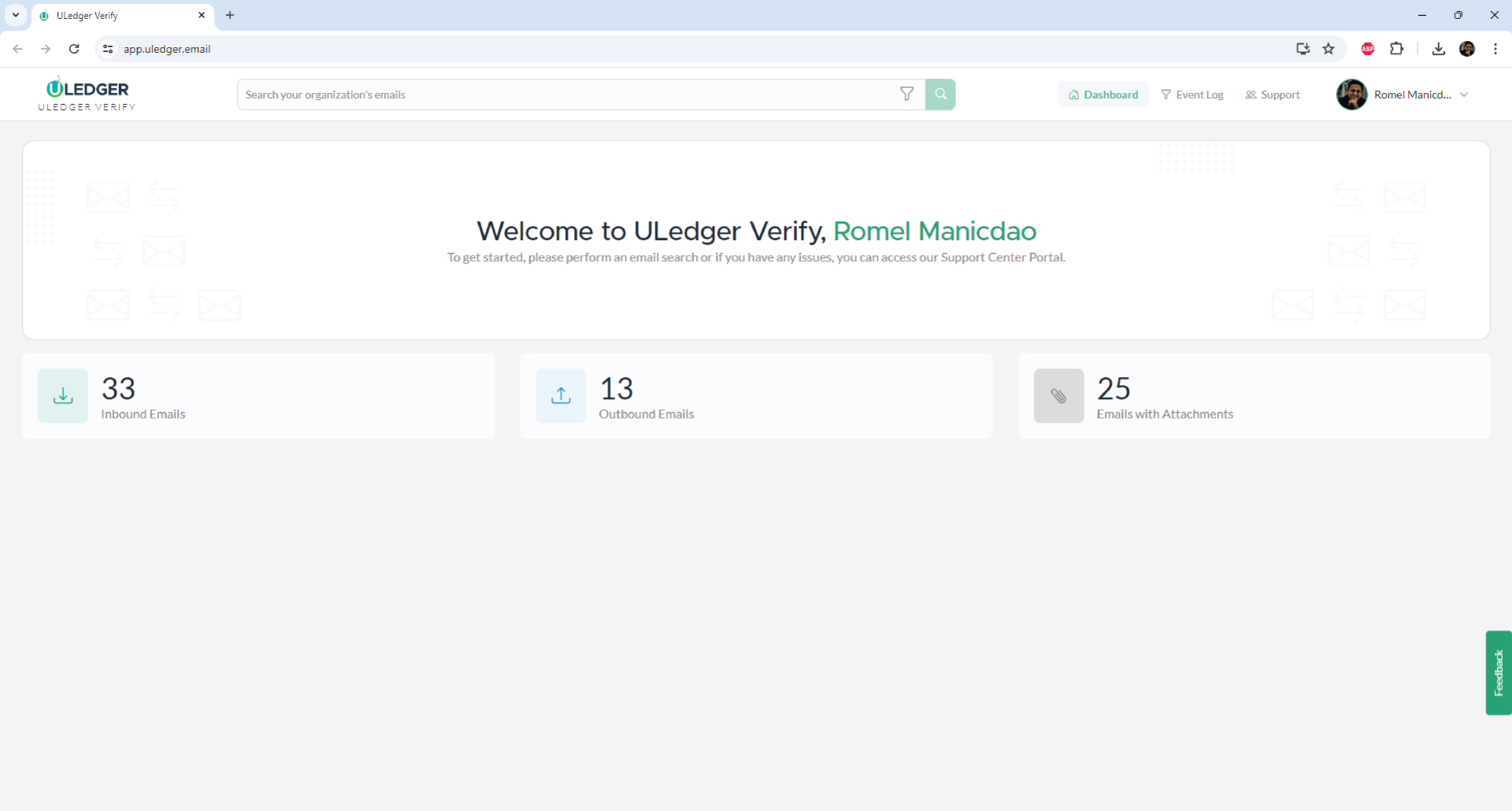The height and width of the screenshot is (811, 1512).
Task: Click the Support people icon
Action: 1251,94
